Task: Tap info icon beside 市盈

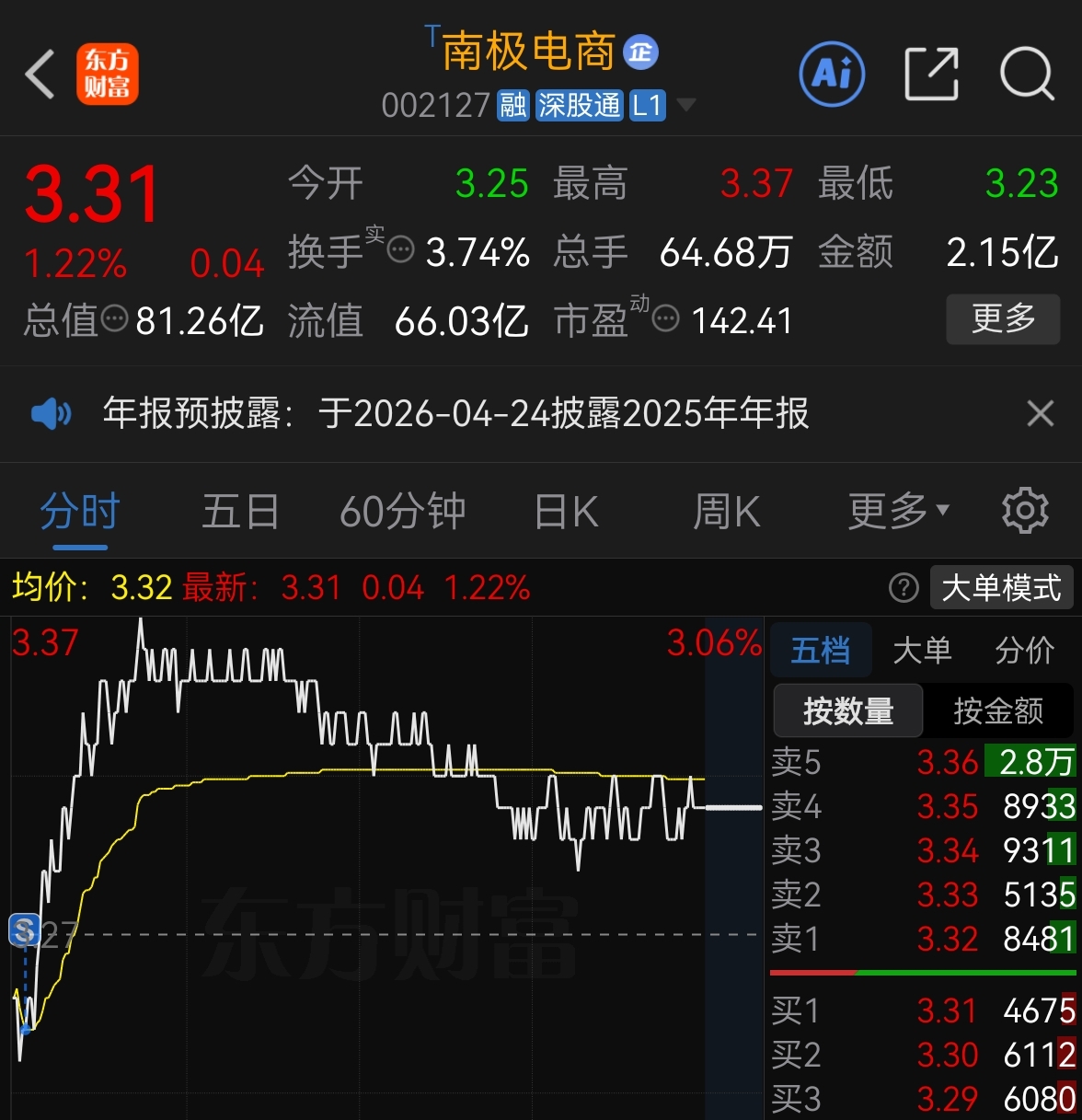Action: point(665,319)
